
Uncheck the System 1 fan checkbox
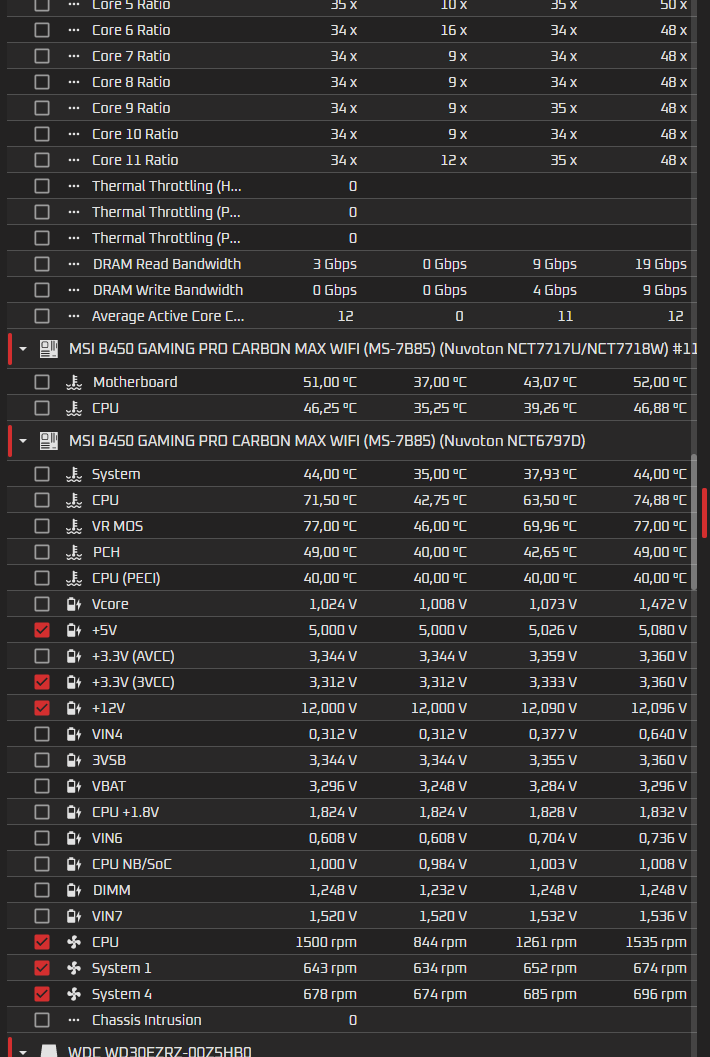[42, 968]
